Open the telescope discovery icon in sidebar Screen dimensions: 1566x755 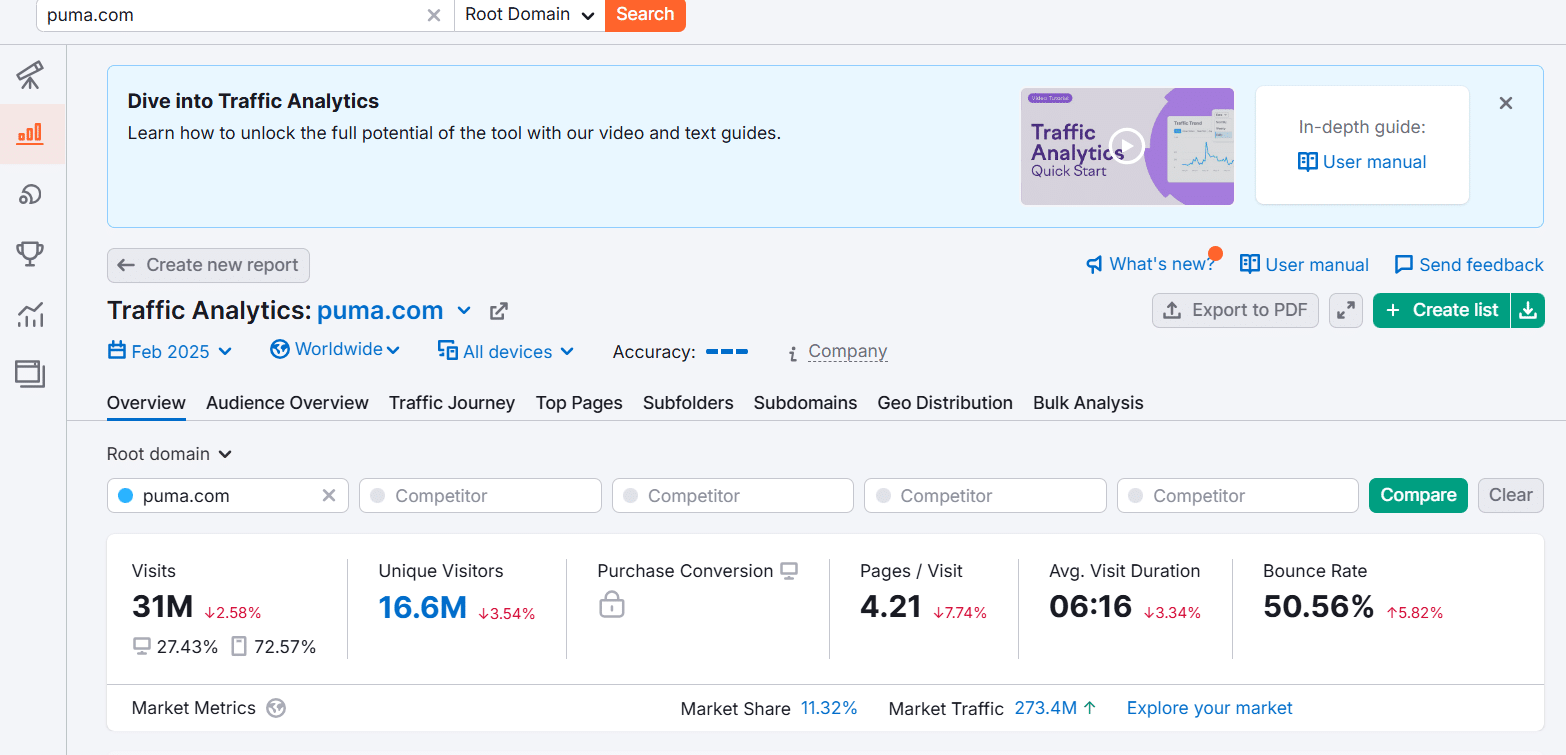pos(30,75)
